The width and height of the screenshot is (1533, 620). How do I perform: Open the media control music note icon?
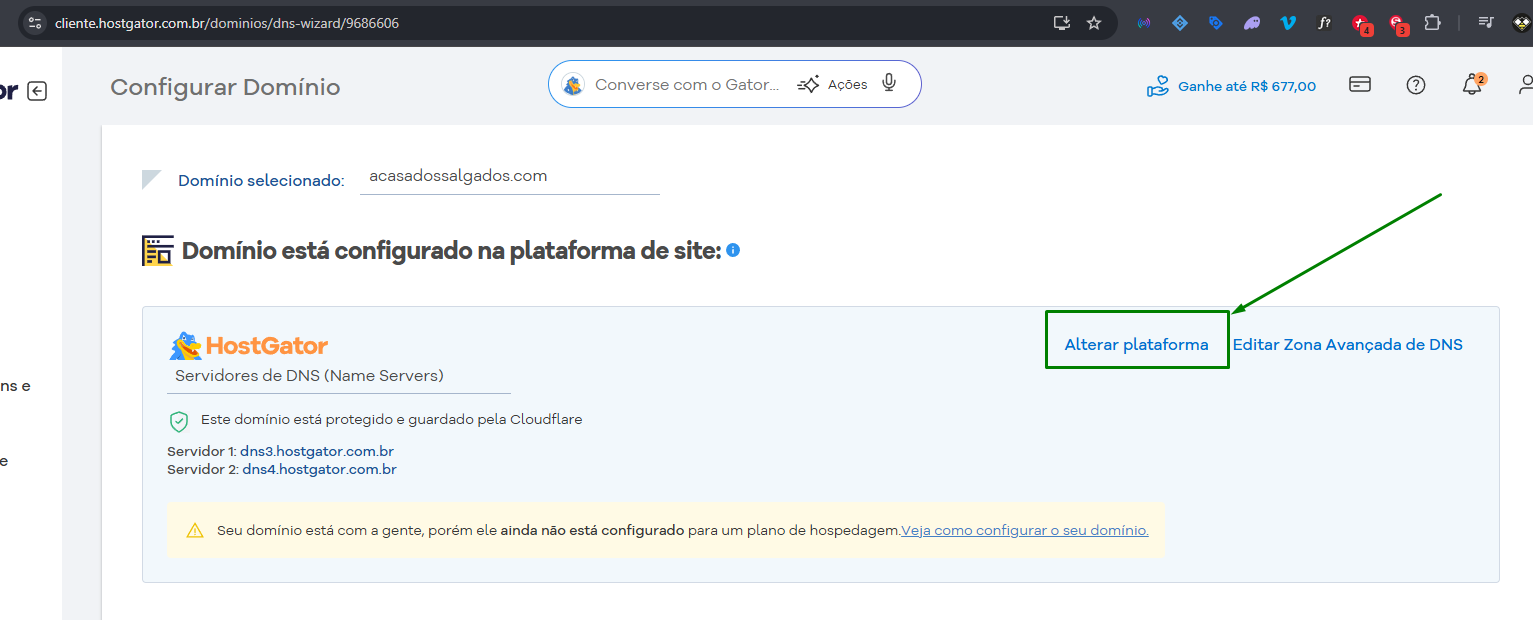coord(1486,22)
